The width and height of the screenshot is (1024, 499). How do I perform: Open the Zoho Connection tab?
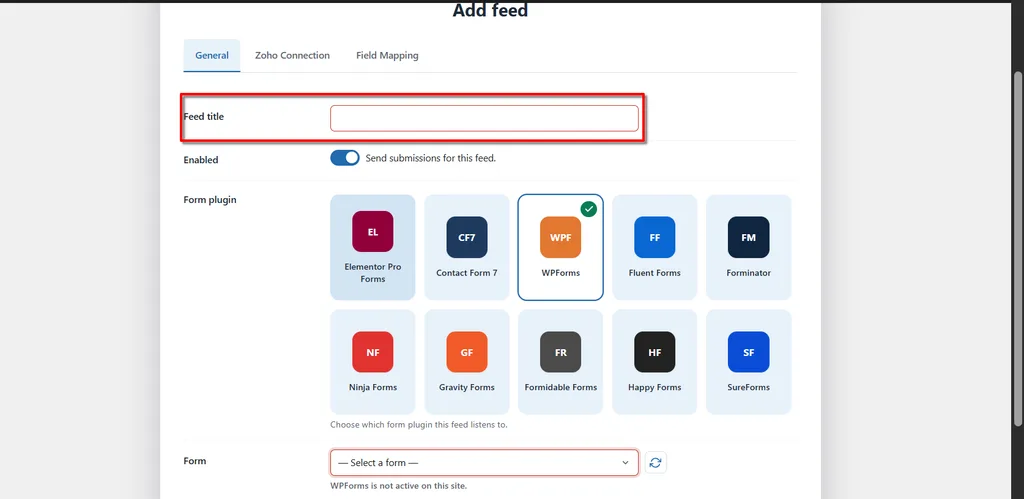tap(292, 56)
